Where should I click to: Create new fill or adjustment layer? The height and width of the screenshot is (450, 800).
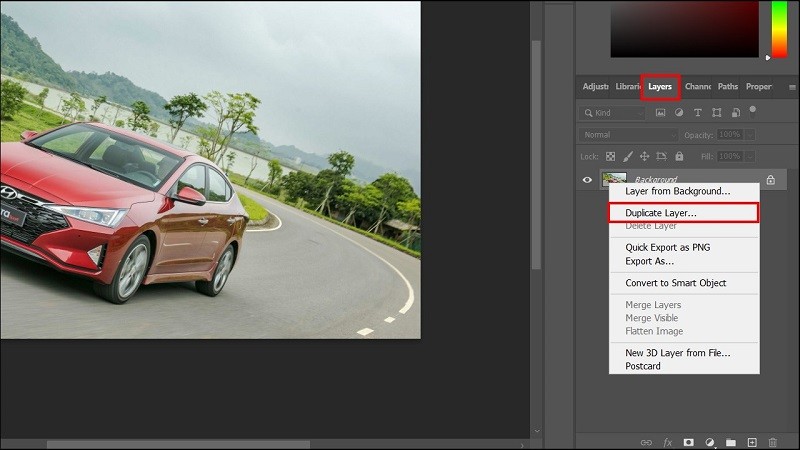click(x=710, y=442)
